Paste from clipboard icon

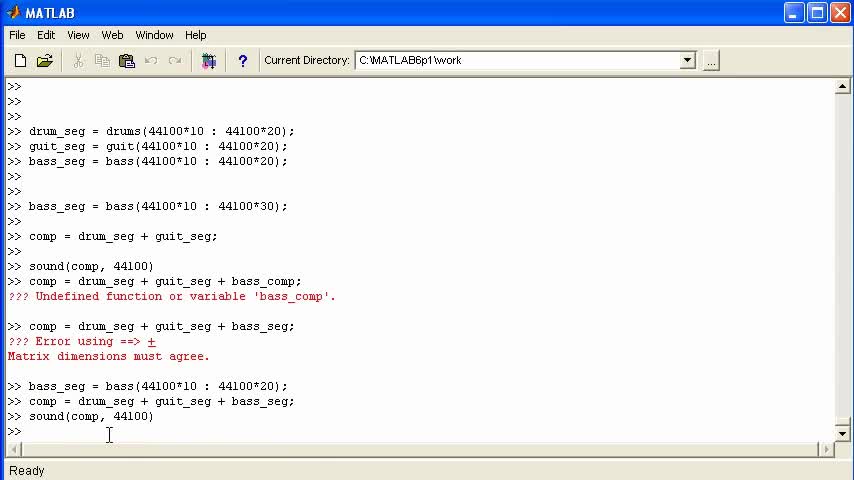[127, 60]
